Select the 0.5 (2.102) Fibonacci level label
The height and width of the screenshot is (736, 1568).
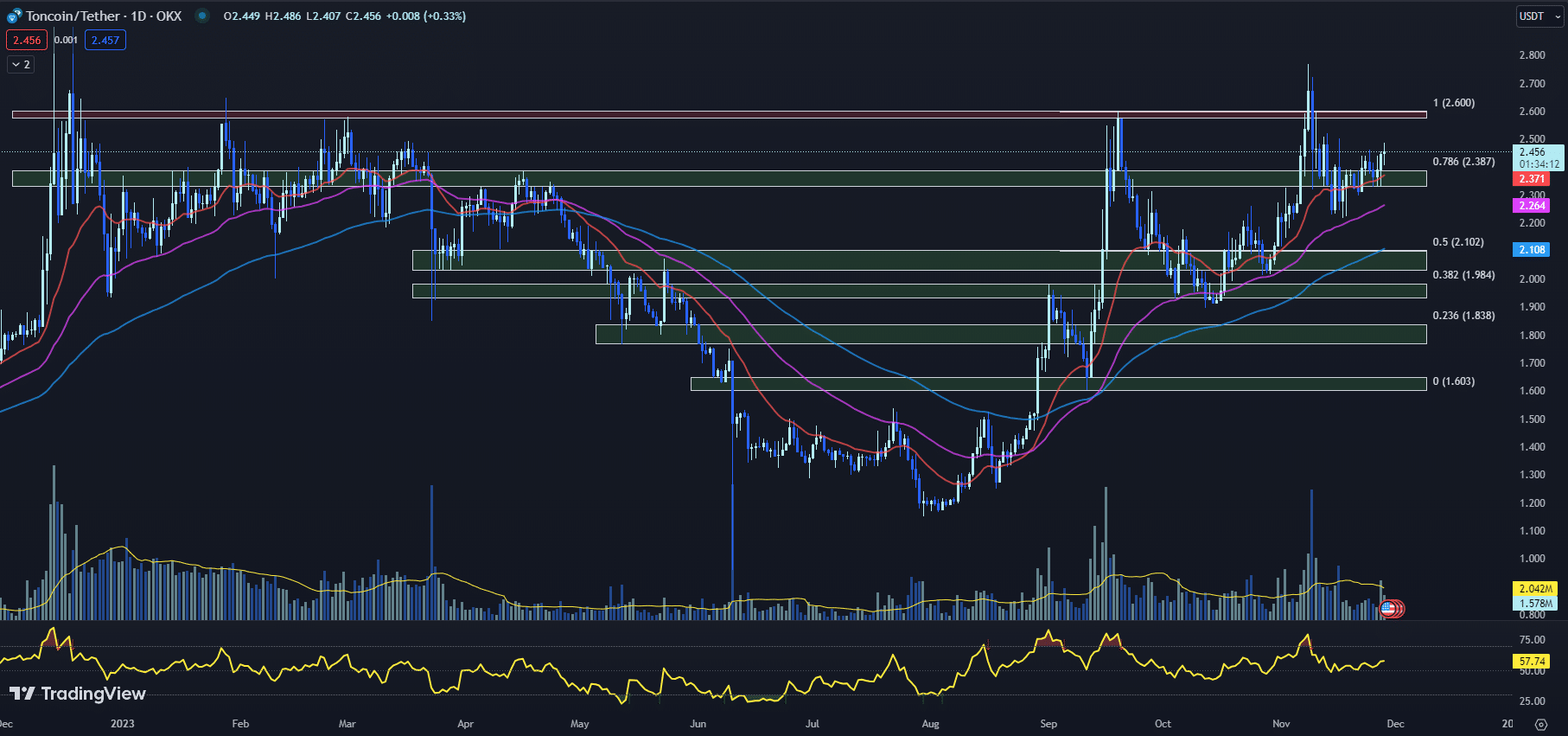[x=1457, y=242]
